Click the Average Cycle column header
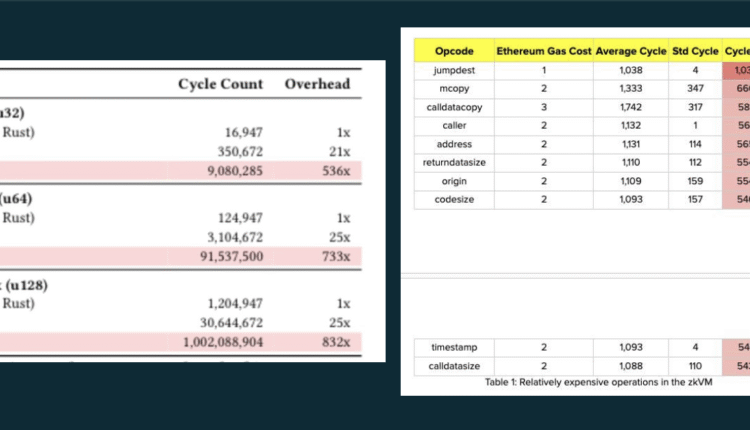The image size is (750, 430). 630,50
